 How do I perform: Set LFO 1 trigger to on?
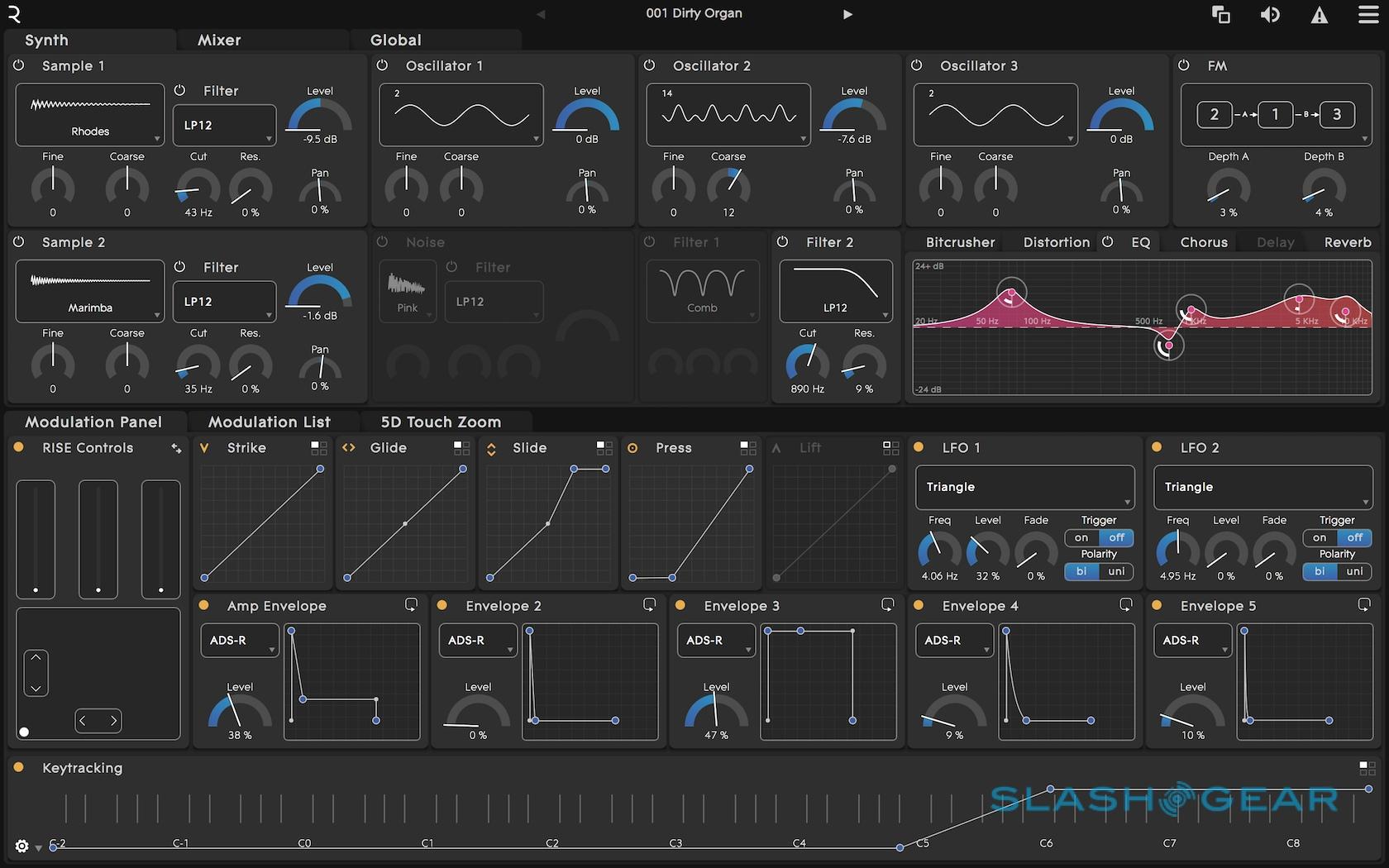tap(1081, 537)
